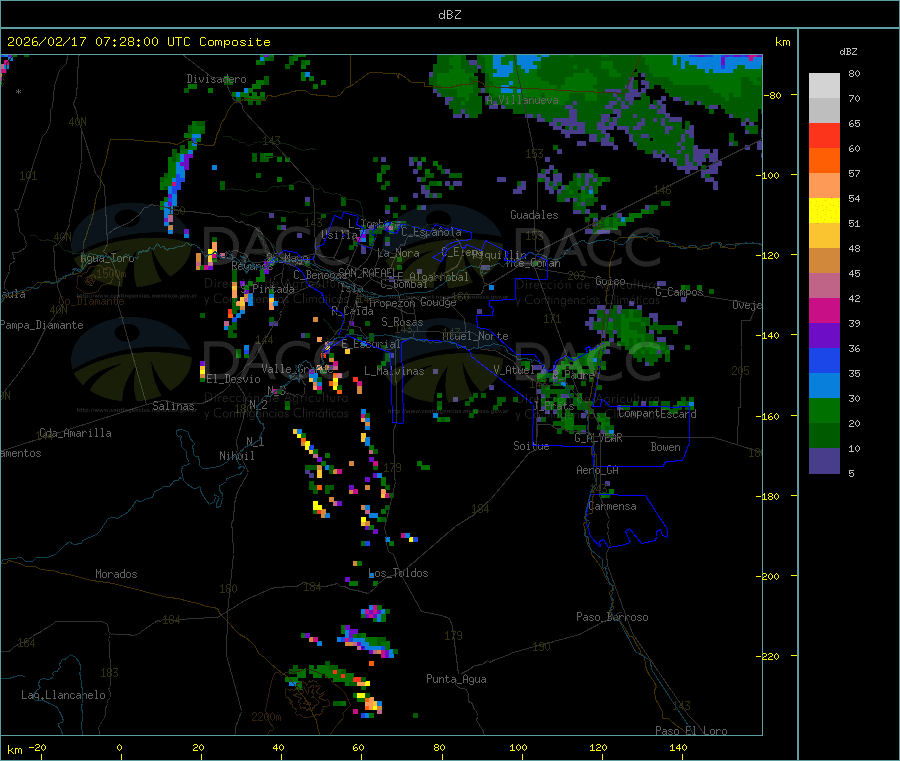Click the 'Soitue' map label

pos(531,446)
